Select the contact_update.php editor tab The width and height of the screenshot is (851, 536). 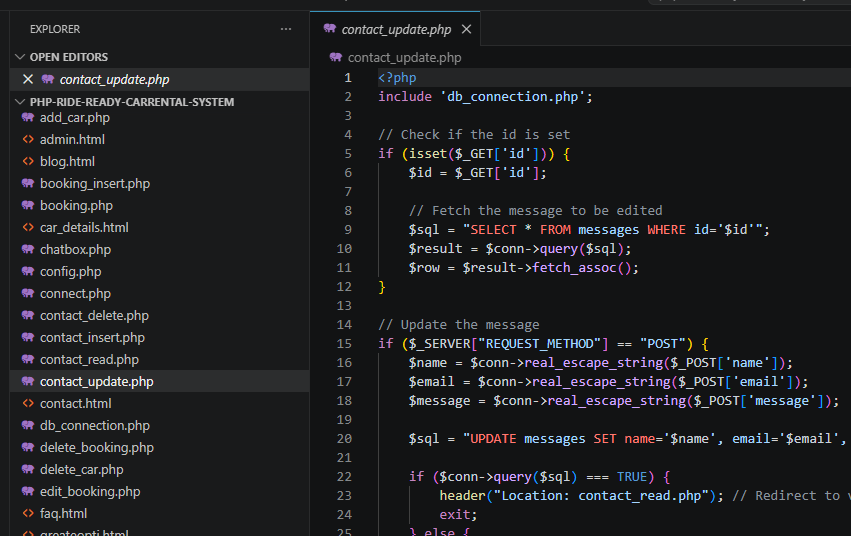point(395,30)
